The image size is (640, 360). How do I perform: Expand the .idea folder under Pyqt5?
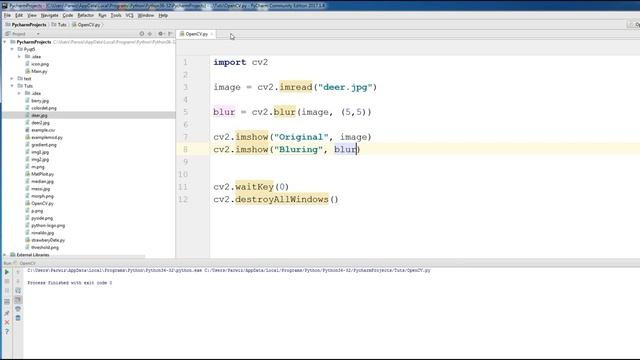(19, 57)
